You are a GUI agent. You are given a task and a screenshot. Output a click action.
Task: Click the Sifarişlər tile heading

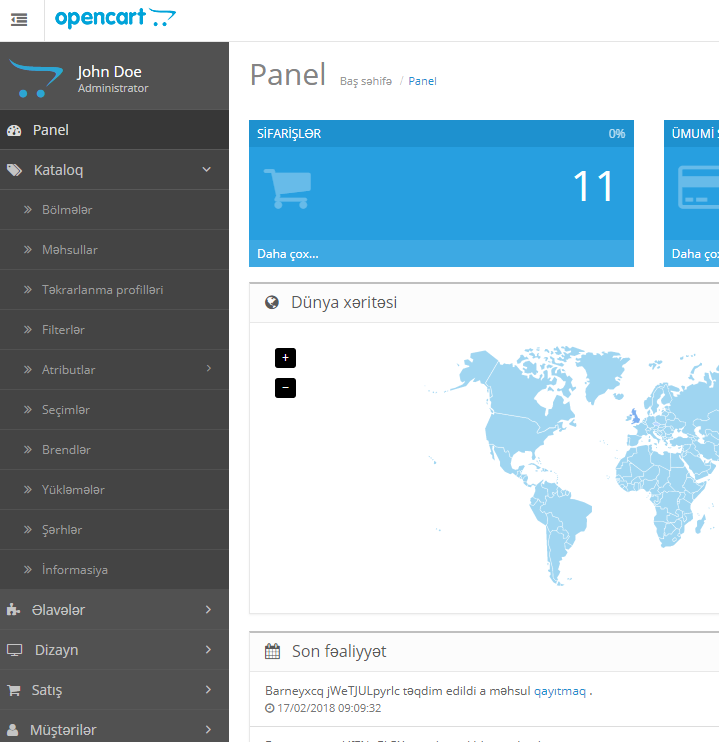click(289, 134)
